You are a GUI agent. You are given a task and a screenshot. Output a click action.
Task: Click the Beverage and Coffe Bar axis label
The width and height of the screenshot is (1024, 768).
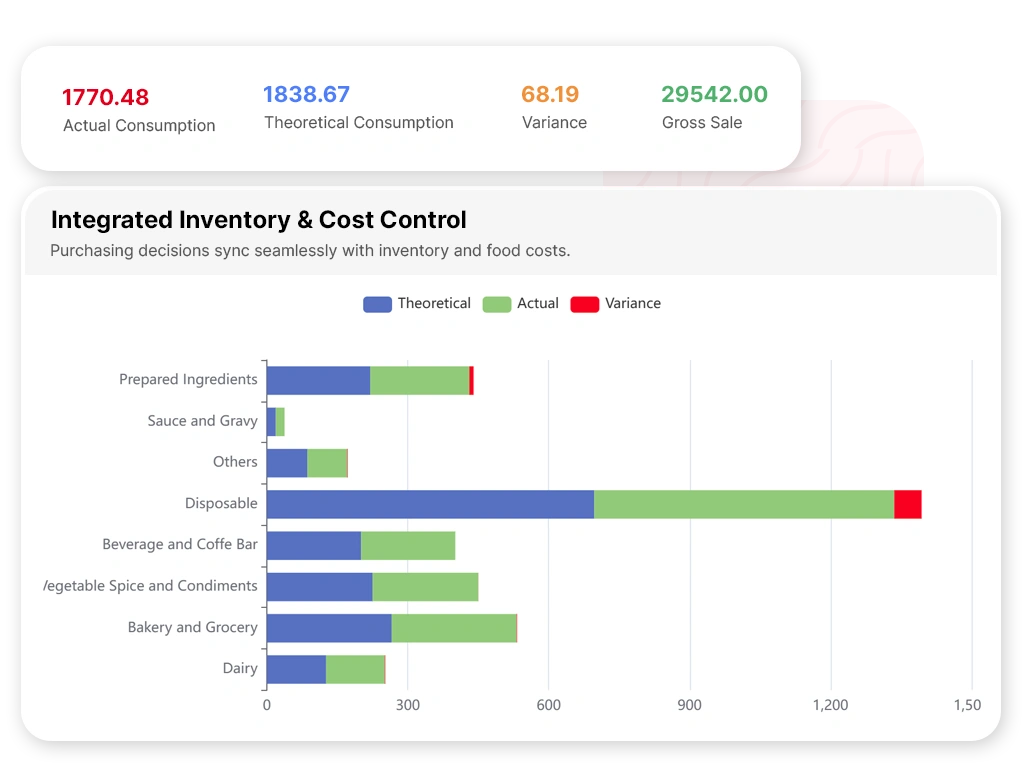(180, 545)
